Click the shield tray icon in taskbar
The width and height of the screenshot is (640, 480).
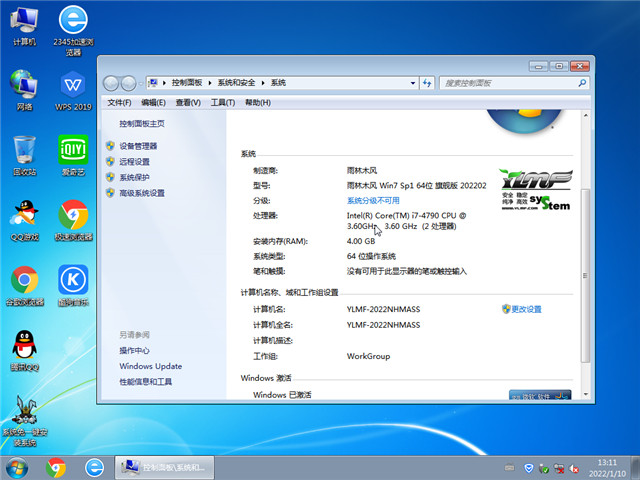coord(529,468)
